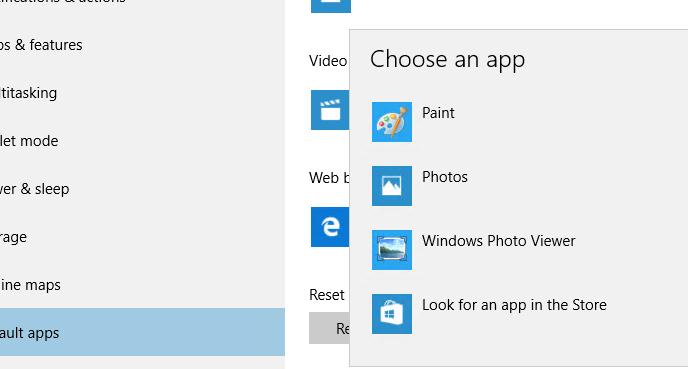Image resolution: width=688 pixels, height=369 pixels.
Task: Click the Video player section label
Action: pyautogui.click(x=328, y=61)
